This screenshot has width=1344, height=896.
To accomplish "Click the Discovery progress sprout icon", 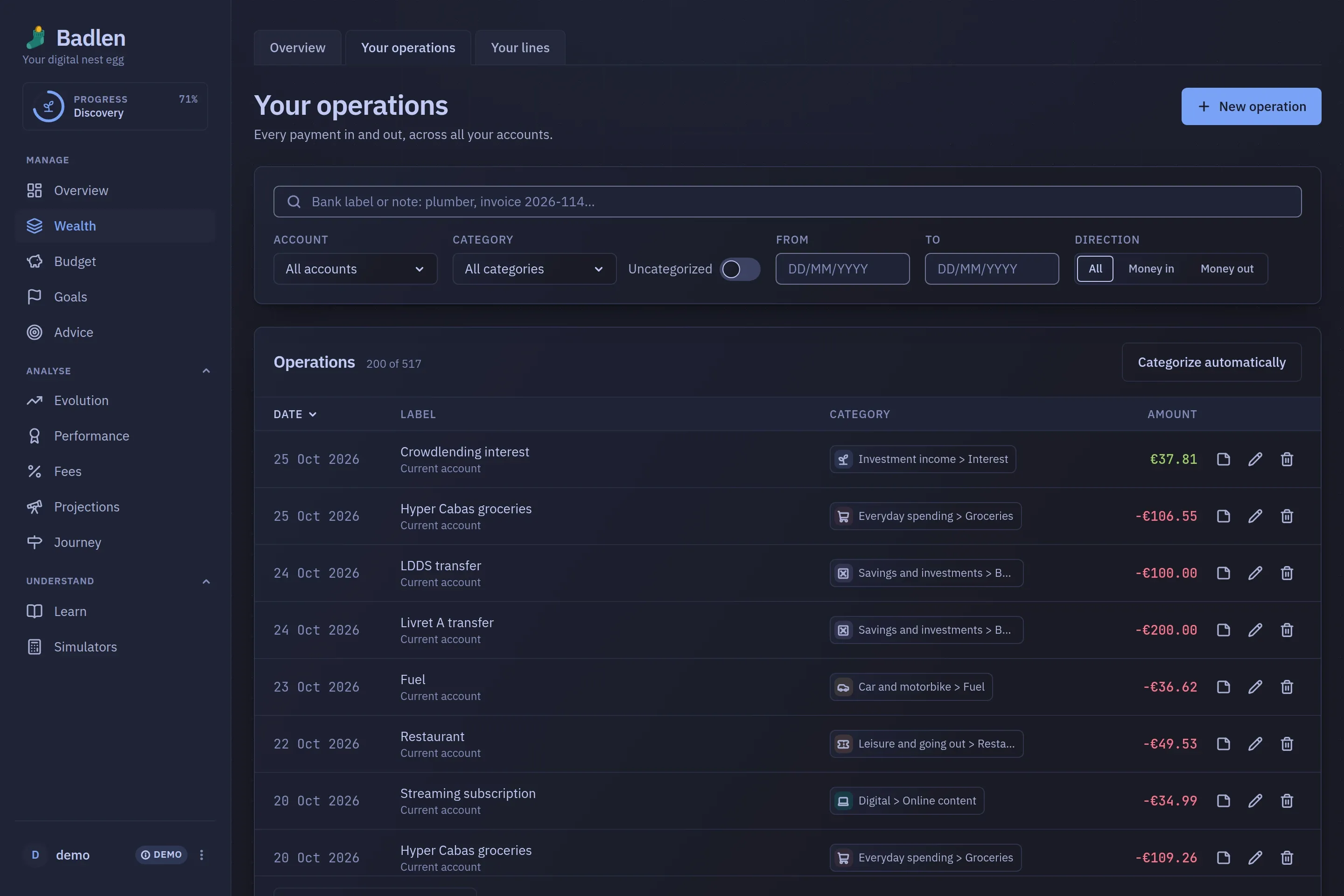I will click(x=49, y=106).
